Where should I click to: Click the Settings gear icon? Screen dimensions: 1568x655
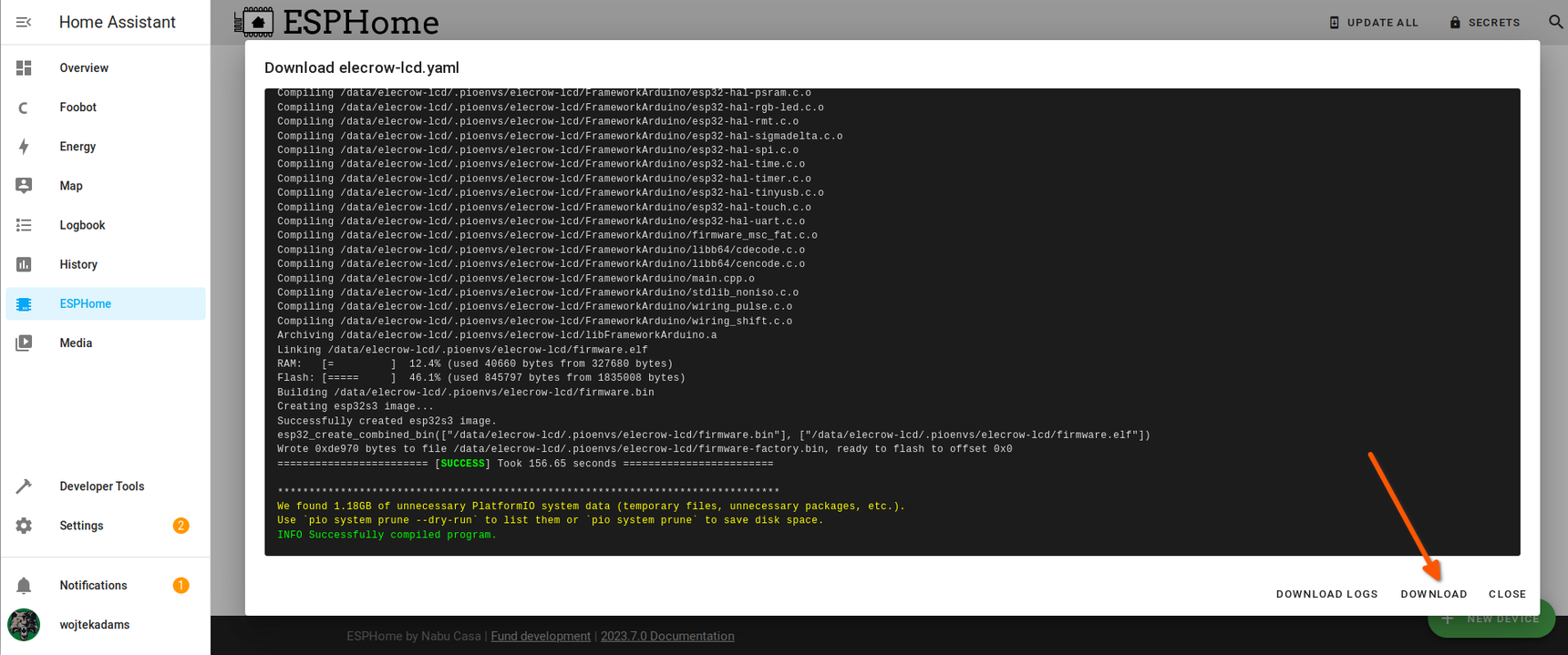tap(24, 526)
